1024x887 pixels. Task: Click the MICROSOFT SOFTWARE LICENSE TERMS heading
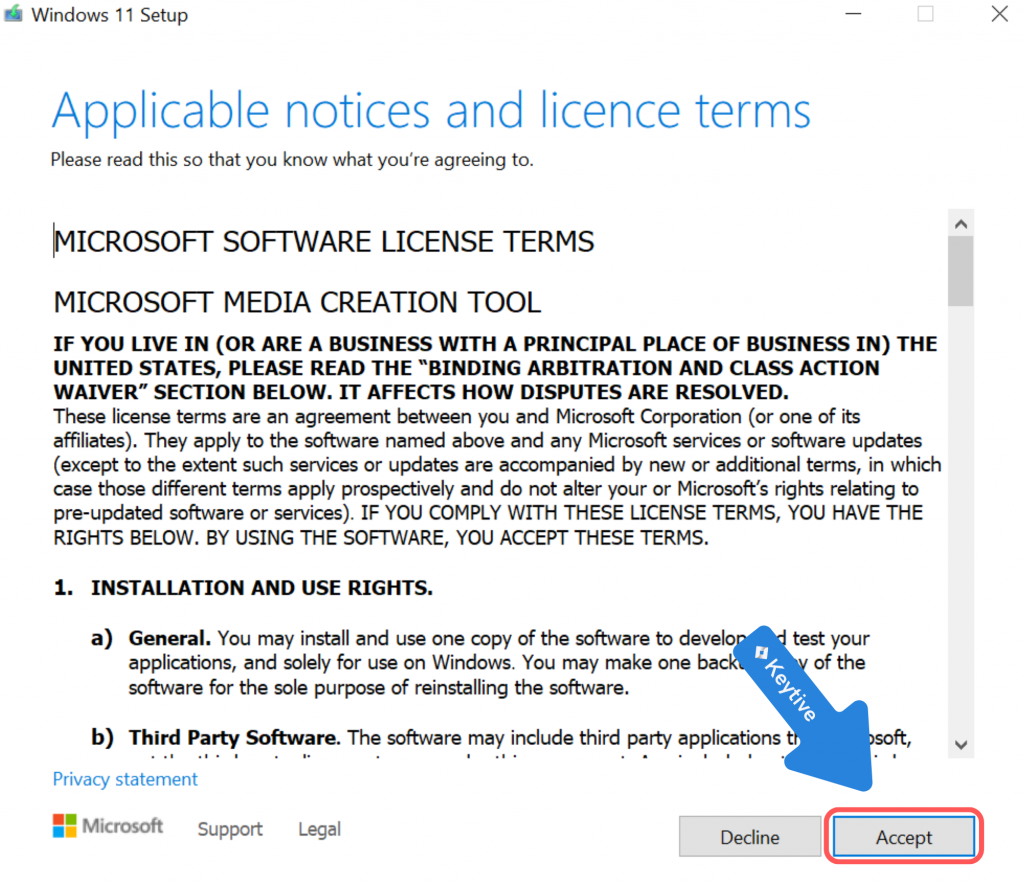324,242
